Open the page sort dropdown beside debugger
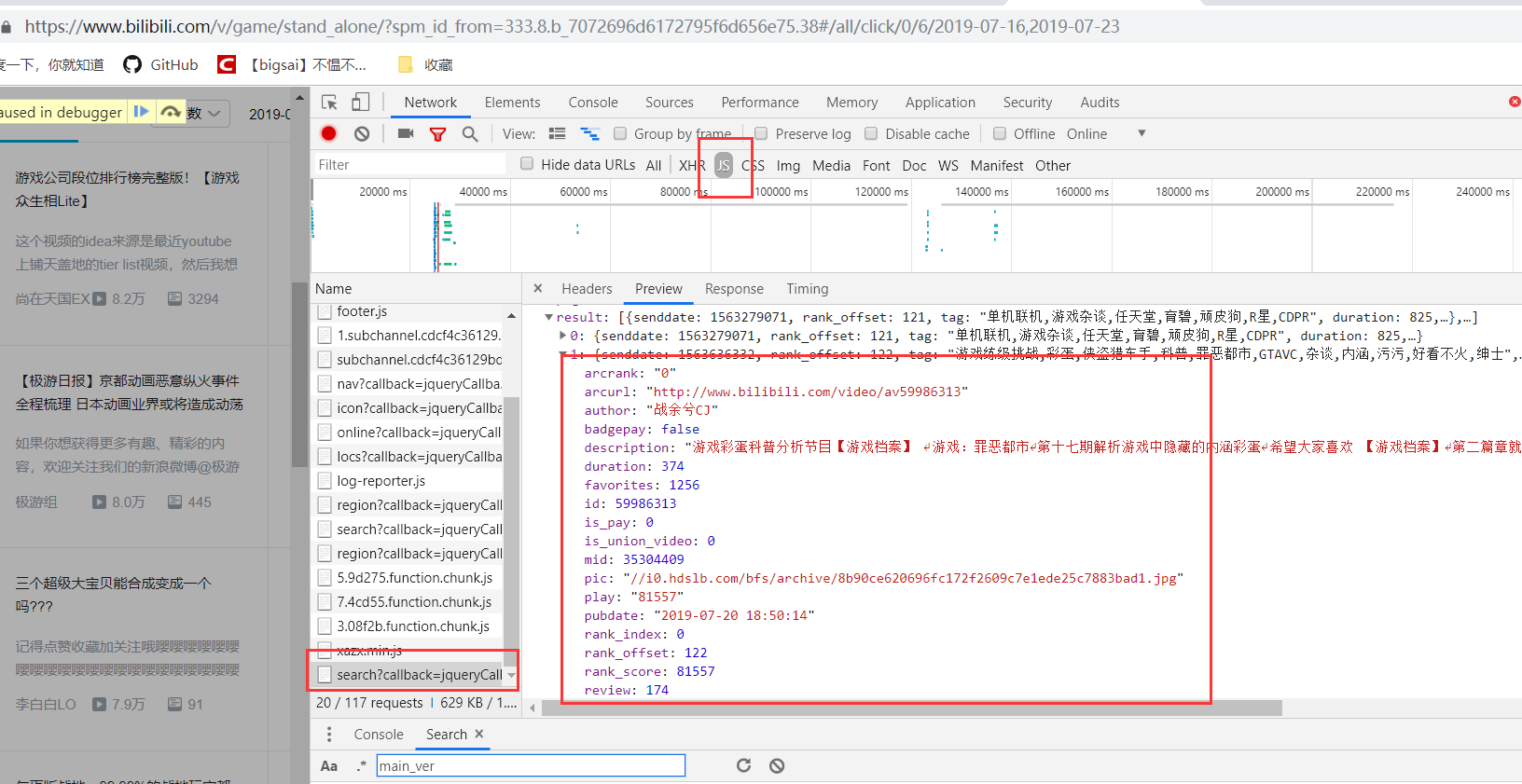 pyautogui.click(x=208, y=113)
